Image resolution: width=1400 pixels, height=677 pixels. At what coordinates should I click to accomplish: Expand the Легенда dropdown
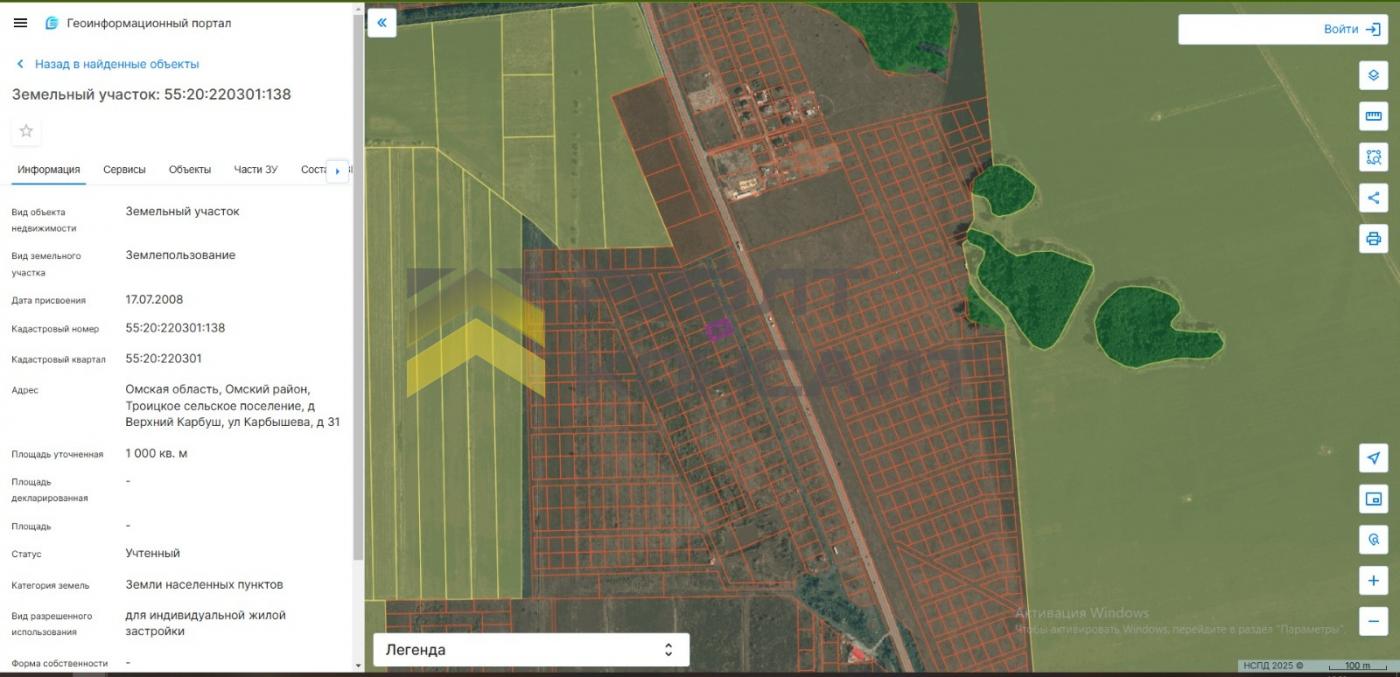(x=531, y=650)
